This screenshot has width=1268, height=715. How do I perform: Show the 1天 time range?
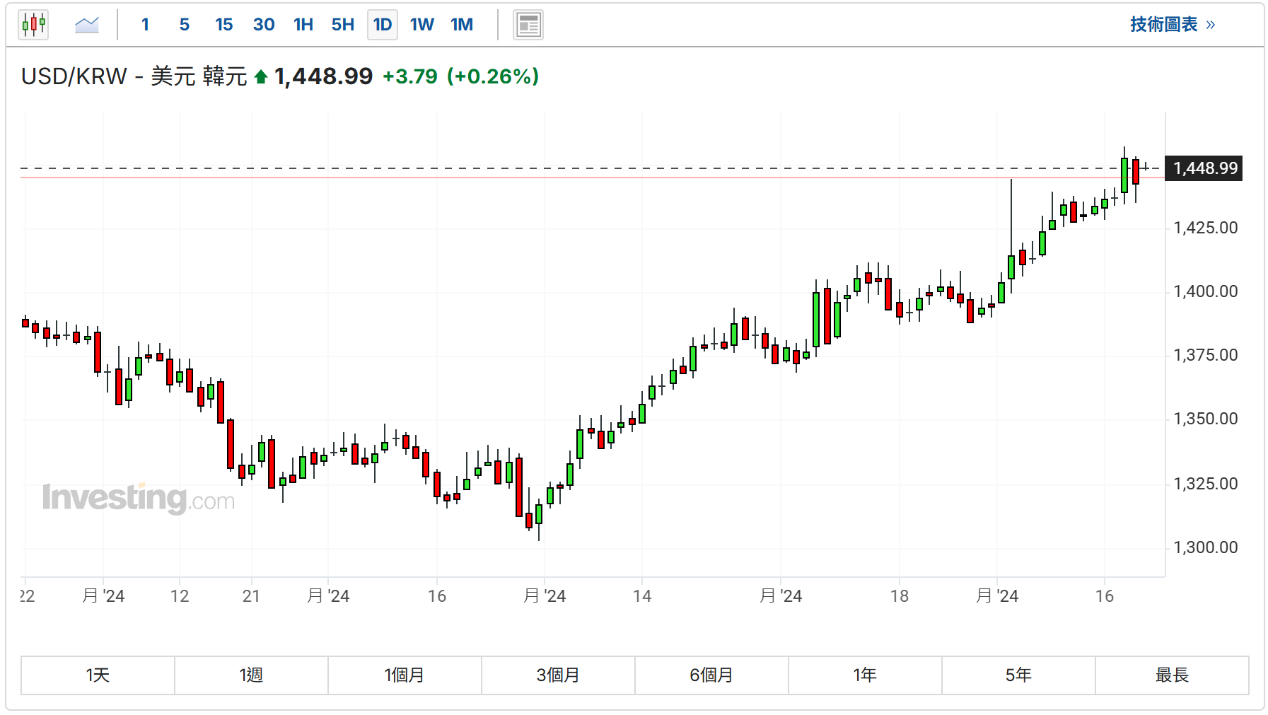(x=98, y=675)
